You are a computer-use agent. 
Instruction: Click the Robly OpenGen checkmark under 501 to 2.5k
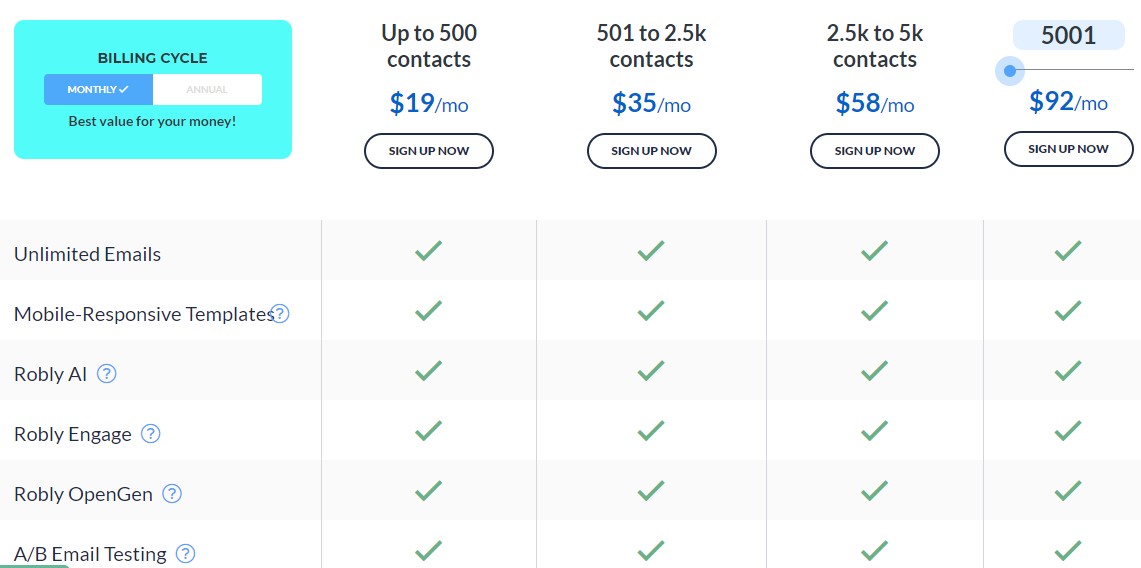tap(651, 490)
